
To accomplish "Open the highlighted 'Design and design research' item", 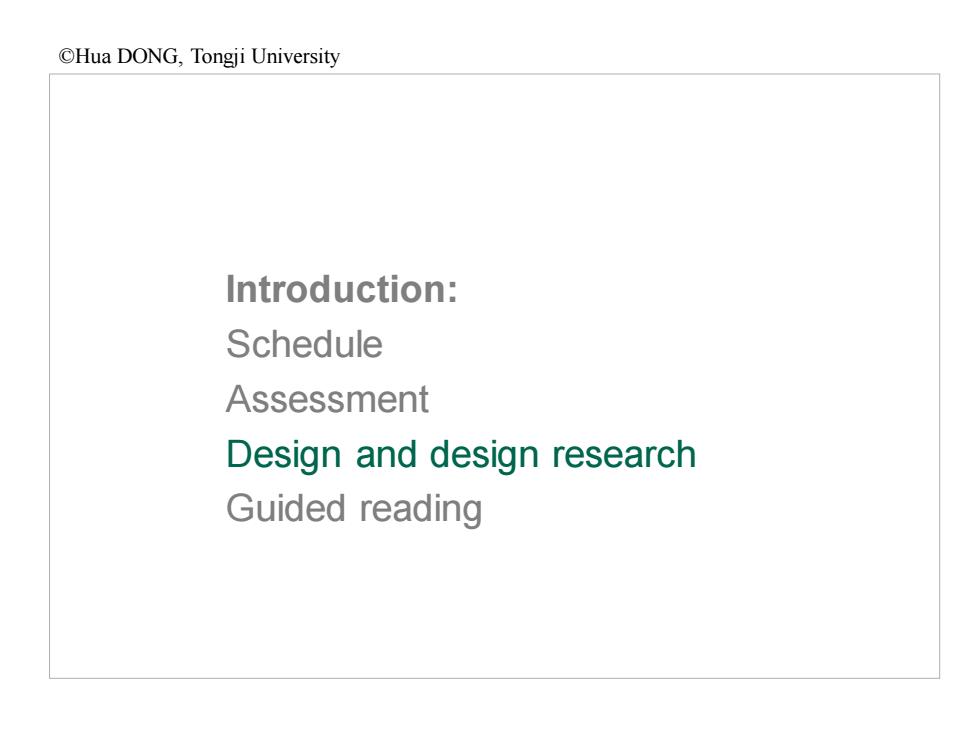I will pos(461,455).
